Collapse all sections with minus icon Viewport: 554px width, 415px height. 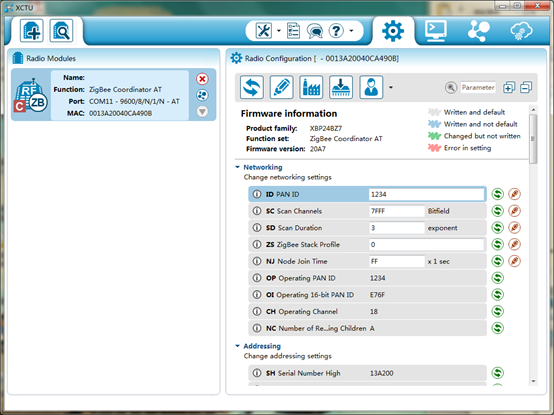point(526,87)
